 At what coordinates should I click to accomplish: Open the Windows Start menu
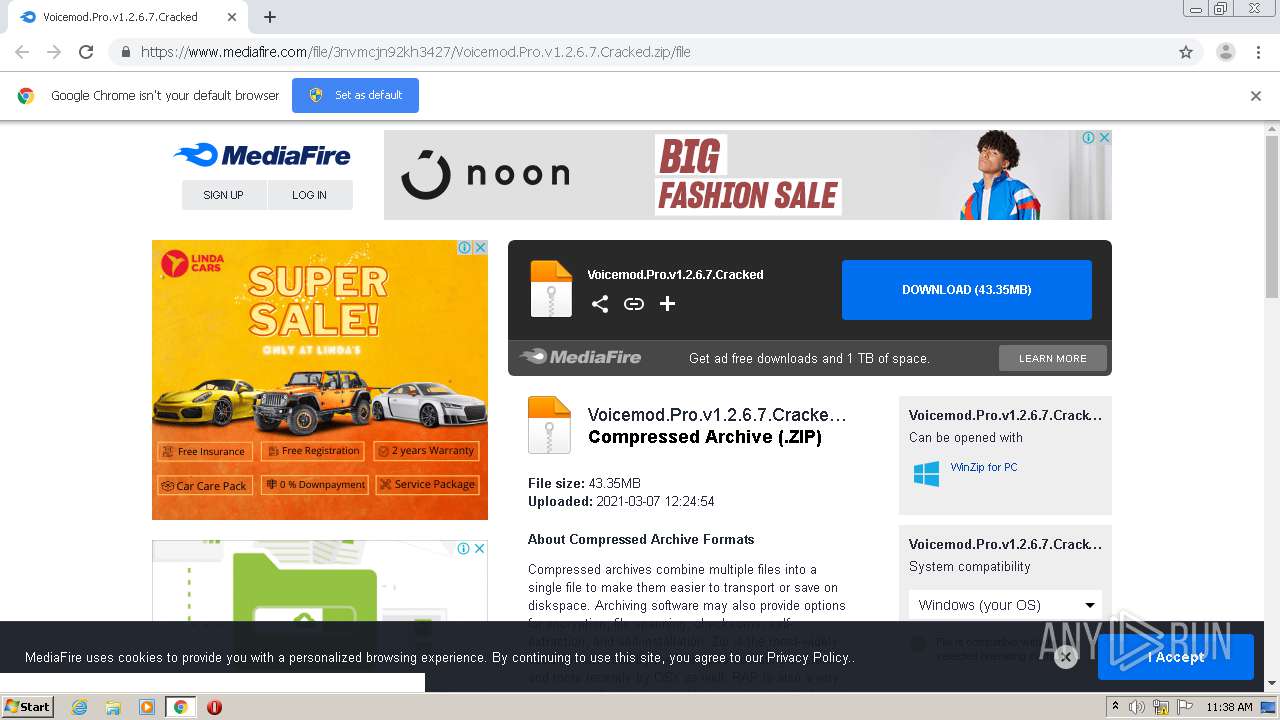coord(28,707)
